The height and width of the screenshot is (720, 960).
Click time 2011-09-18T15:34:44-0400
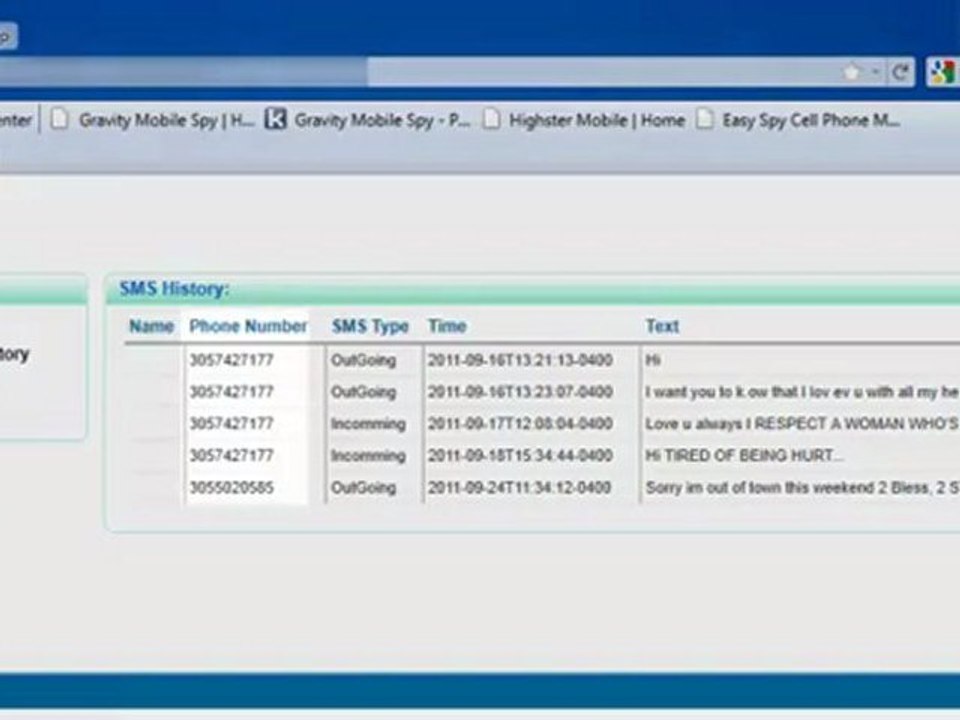pos(520,456)
